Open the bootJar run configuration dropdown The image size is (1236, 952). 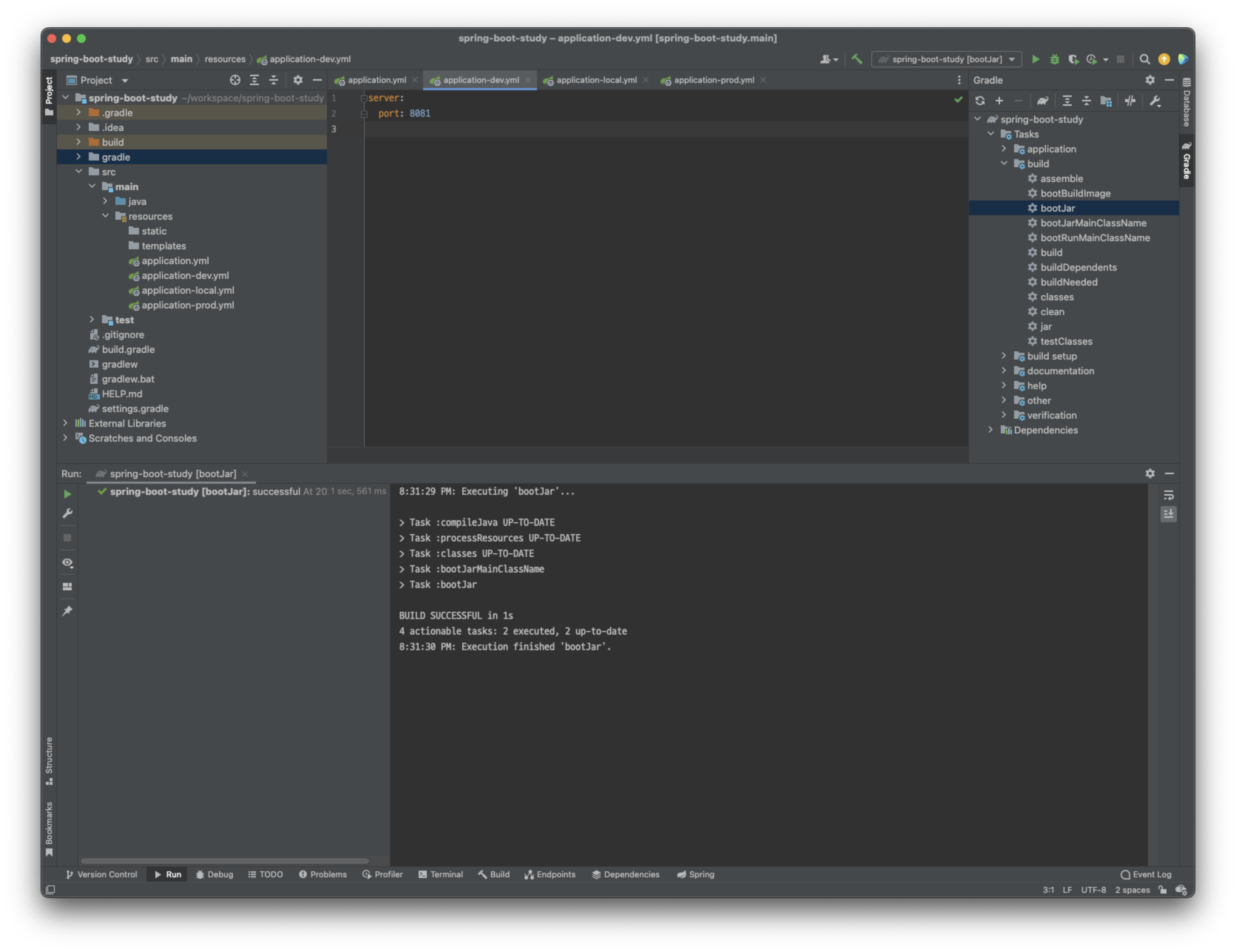pos(947,59)
